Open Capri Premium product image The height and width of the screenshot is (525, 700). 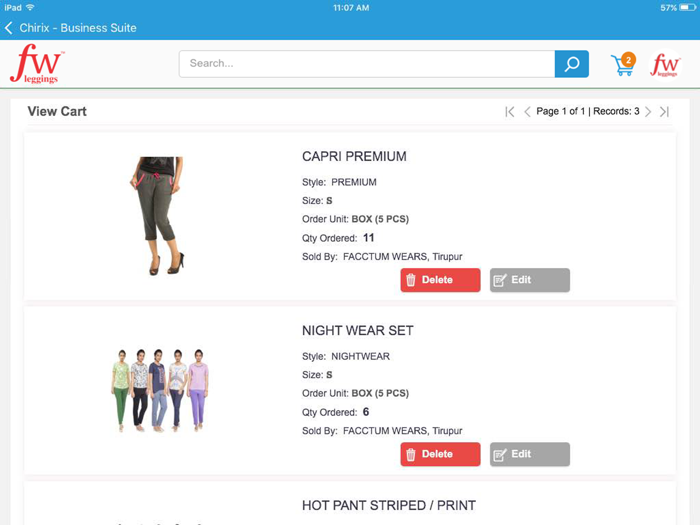158,216
